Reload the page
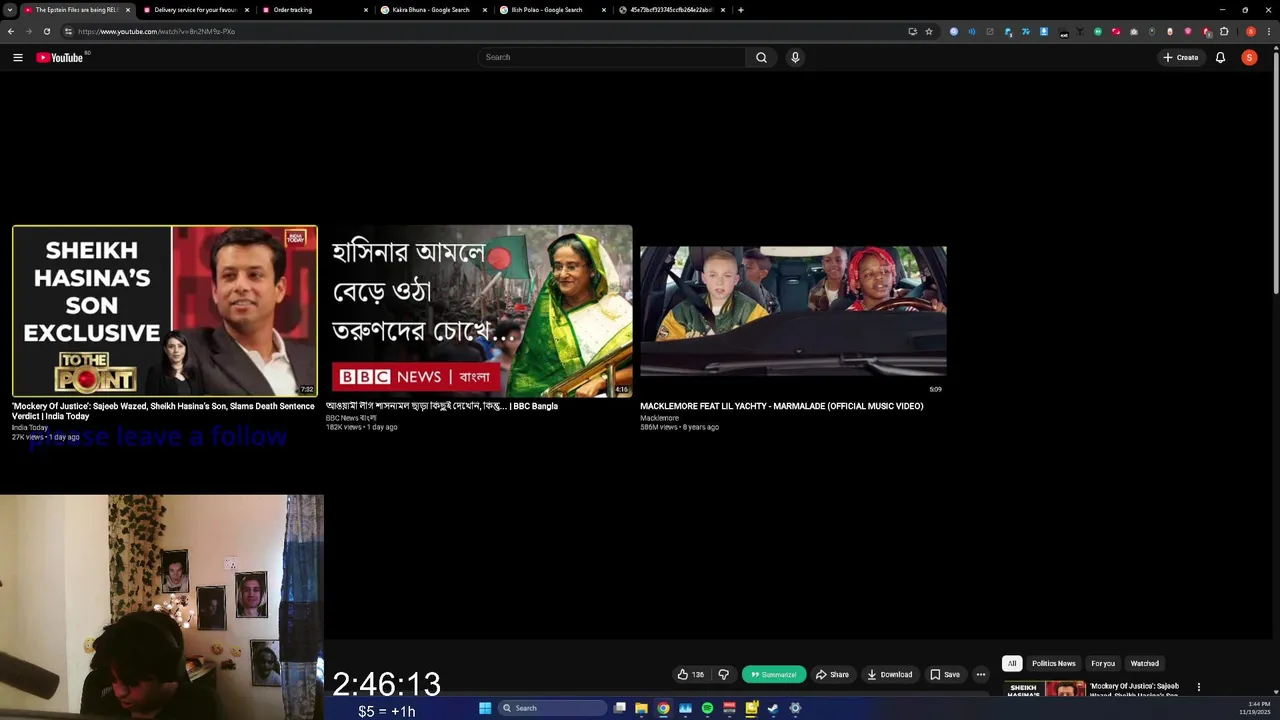The width and height of the screenshot is (1280, 720). click(x=46, y=31)
